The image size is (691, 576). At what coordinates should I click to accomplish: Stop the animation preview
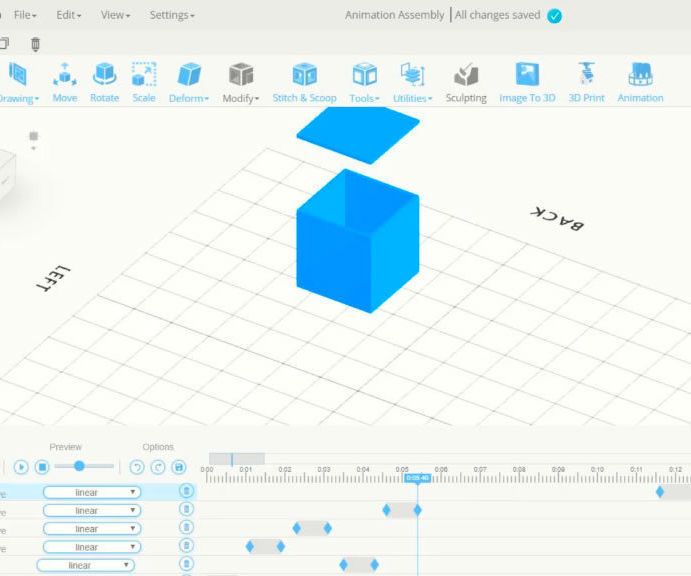pos(42,467)
